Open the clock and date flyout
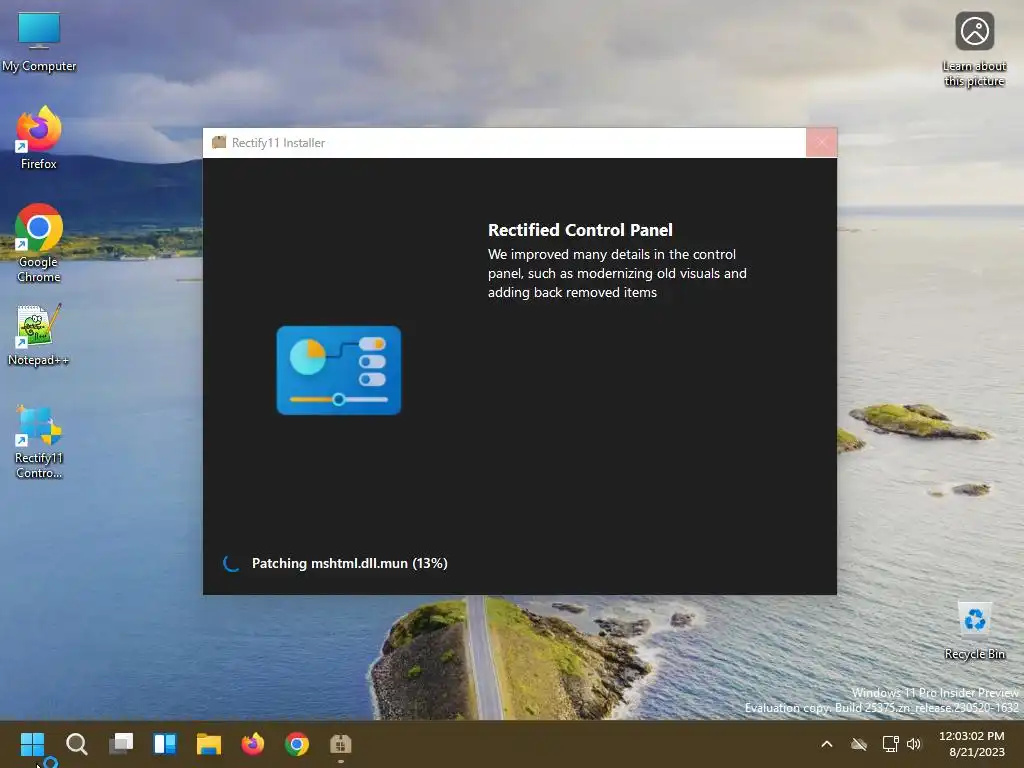 pyautogui.click(x=972, y=744)
